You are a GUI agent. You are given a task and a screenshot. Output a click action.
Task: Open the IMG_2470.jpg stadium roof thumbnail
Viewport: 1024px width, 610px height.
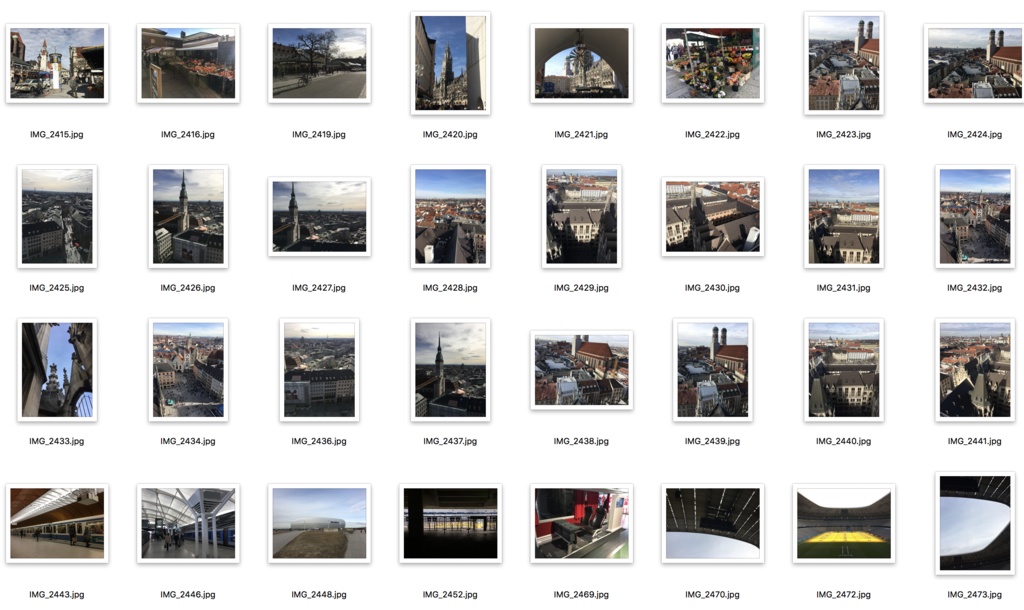coord(713,523)
